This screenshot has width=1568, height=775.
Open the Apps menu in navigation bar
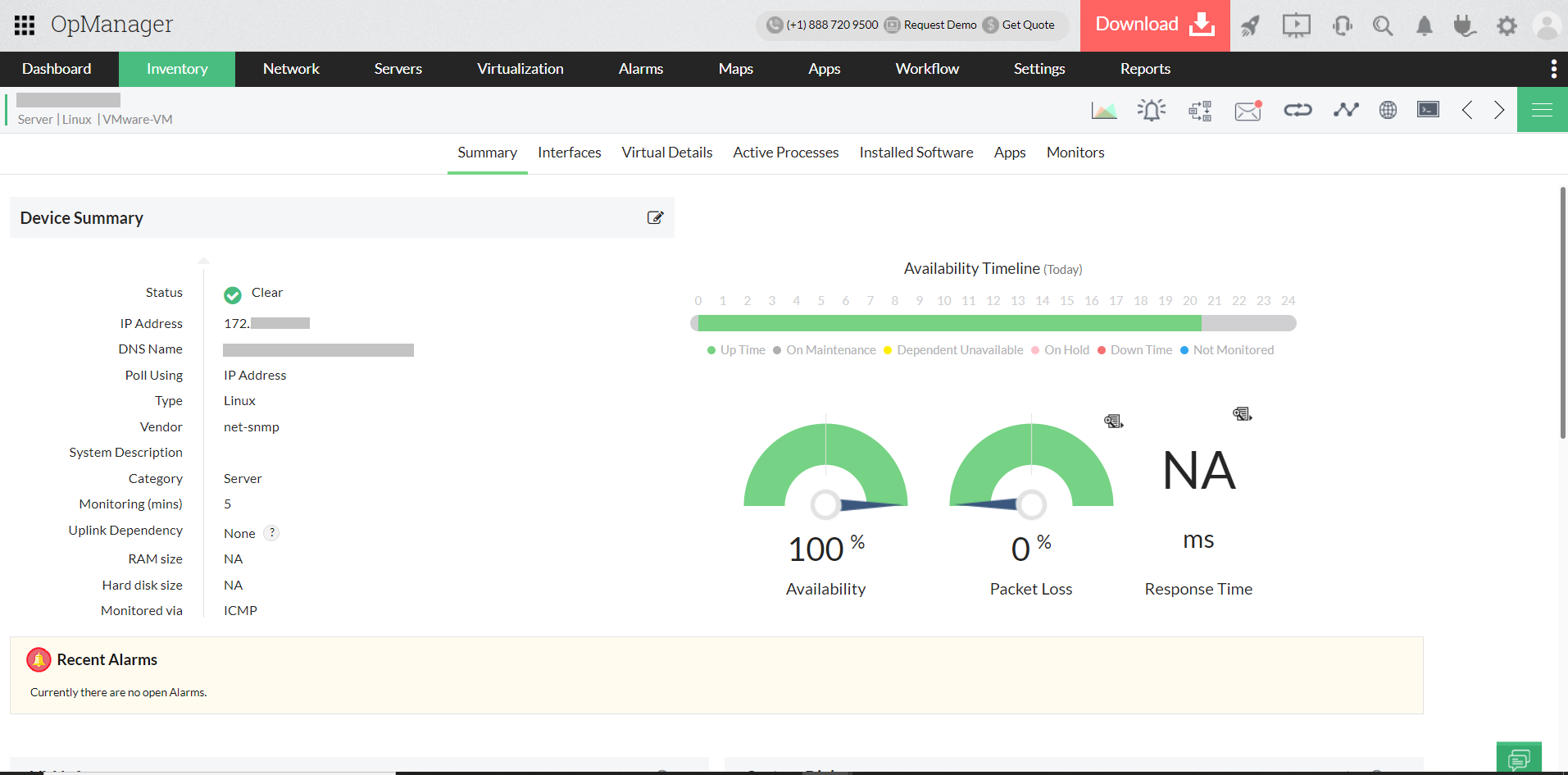pyautogui.click(x=825, y=69)
